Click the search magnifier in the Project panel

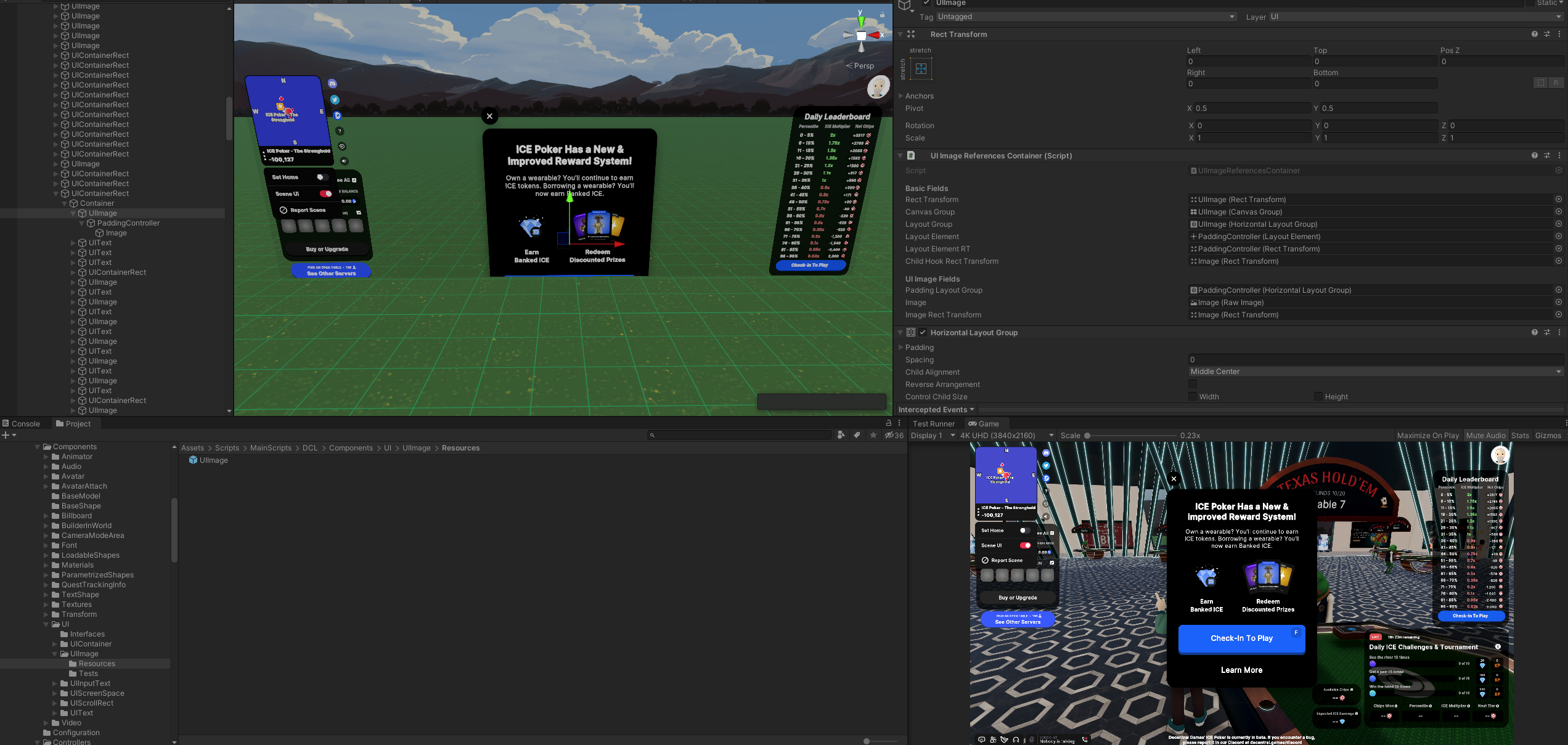(x=652, y=434)
